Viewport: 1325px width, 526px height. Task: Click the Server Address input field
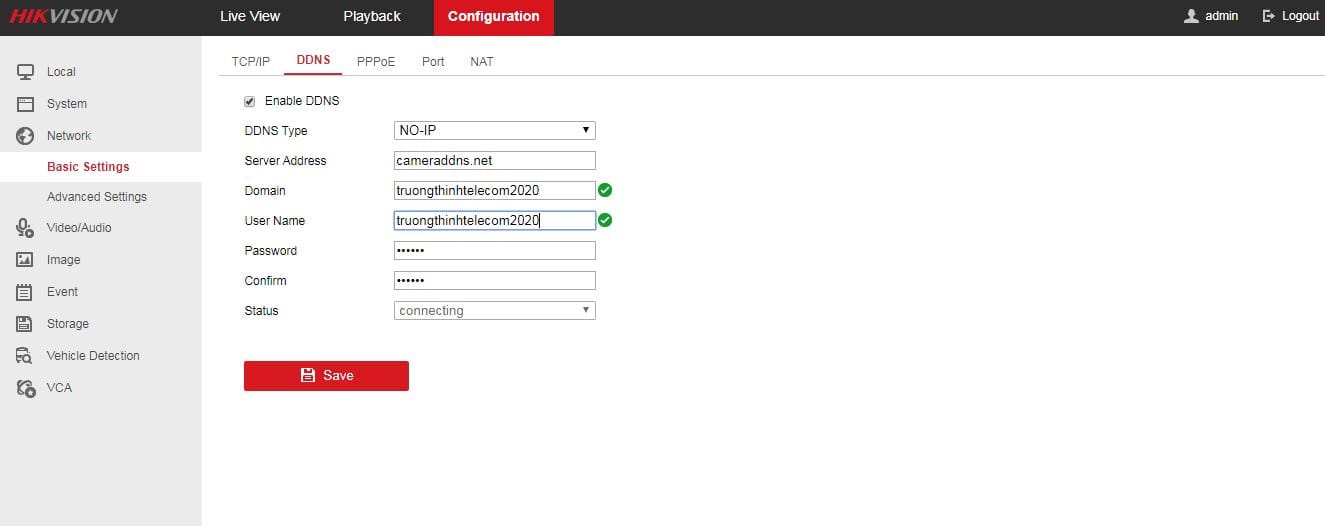point(495,161)
